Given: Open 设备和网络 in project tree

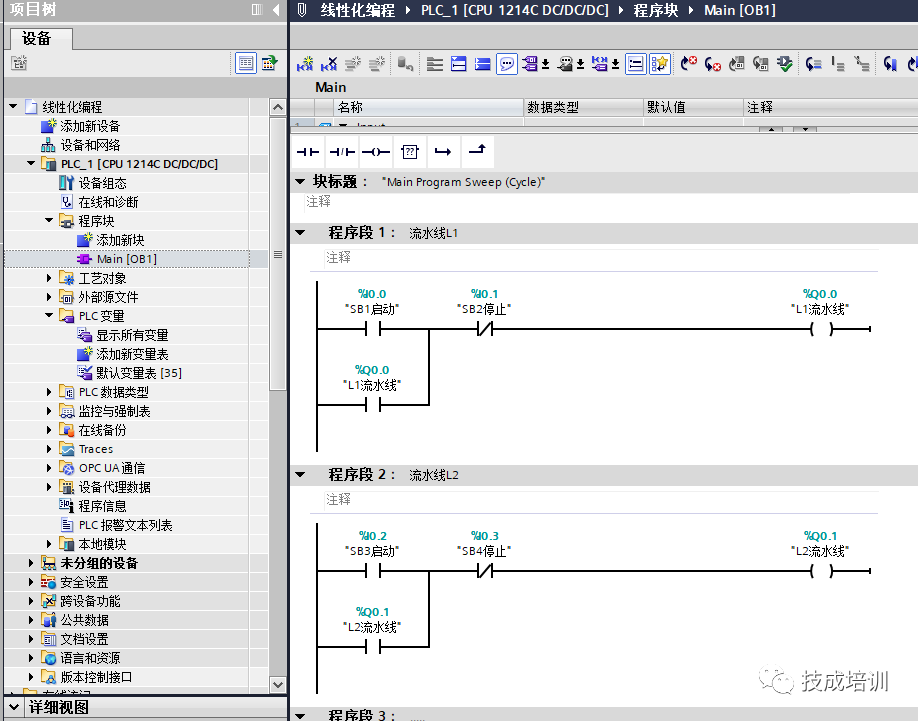Looking at the screenshot, I should (90, 145).
